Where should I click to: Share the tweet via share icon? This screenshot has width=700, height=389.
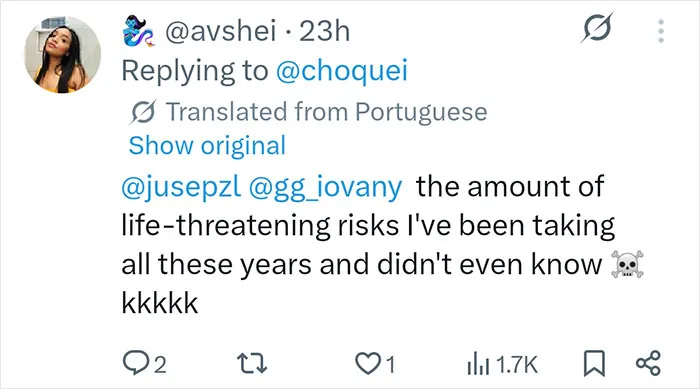pyautogui.click(x=648, y=363)
